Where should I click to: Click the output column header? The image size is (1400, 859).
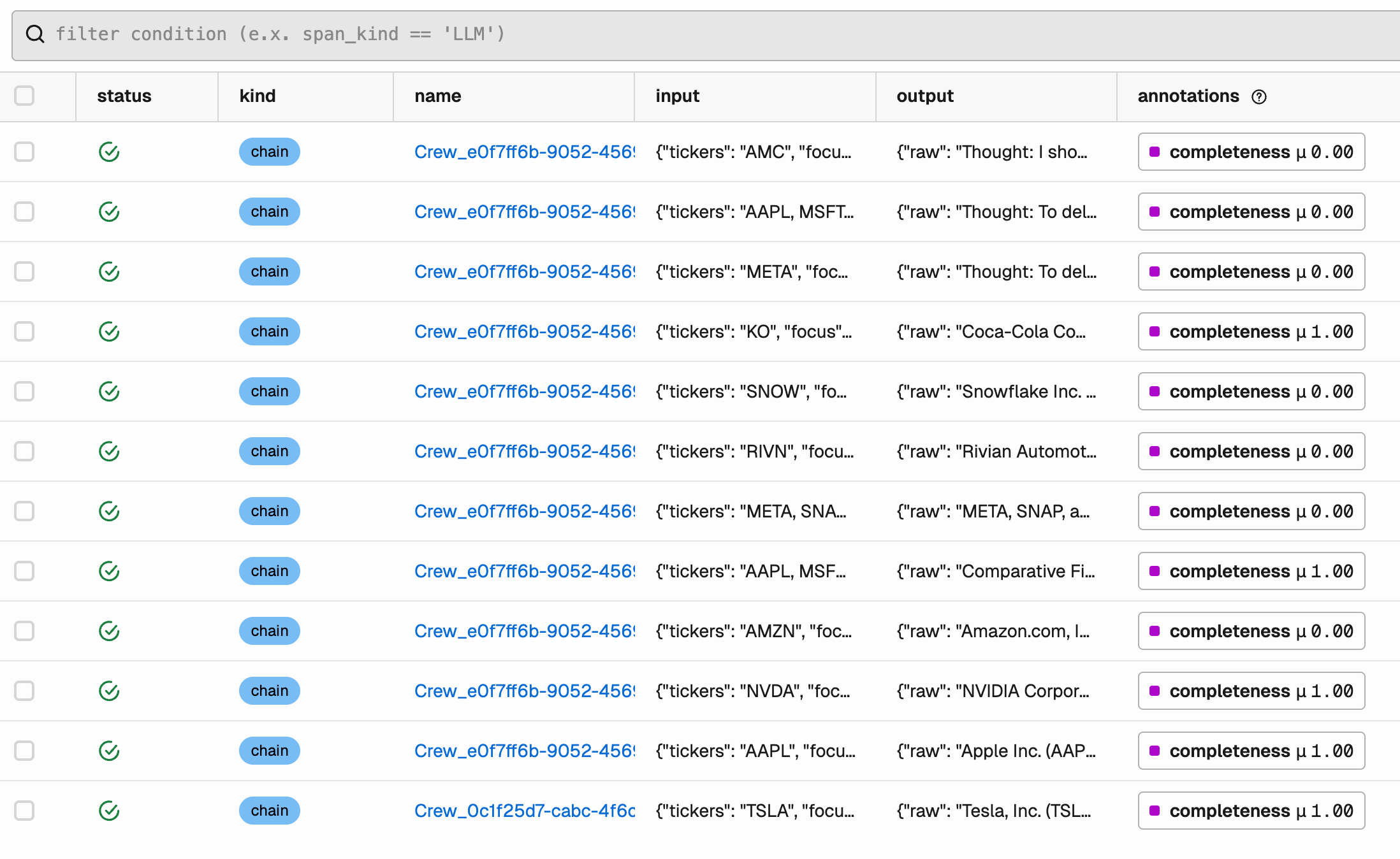pos(924,96)
